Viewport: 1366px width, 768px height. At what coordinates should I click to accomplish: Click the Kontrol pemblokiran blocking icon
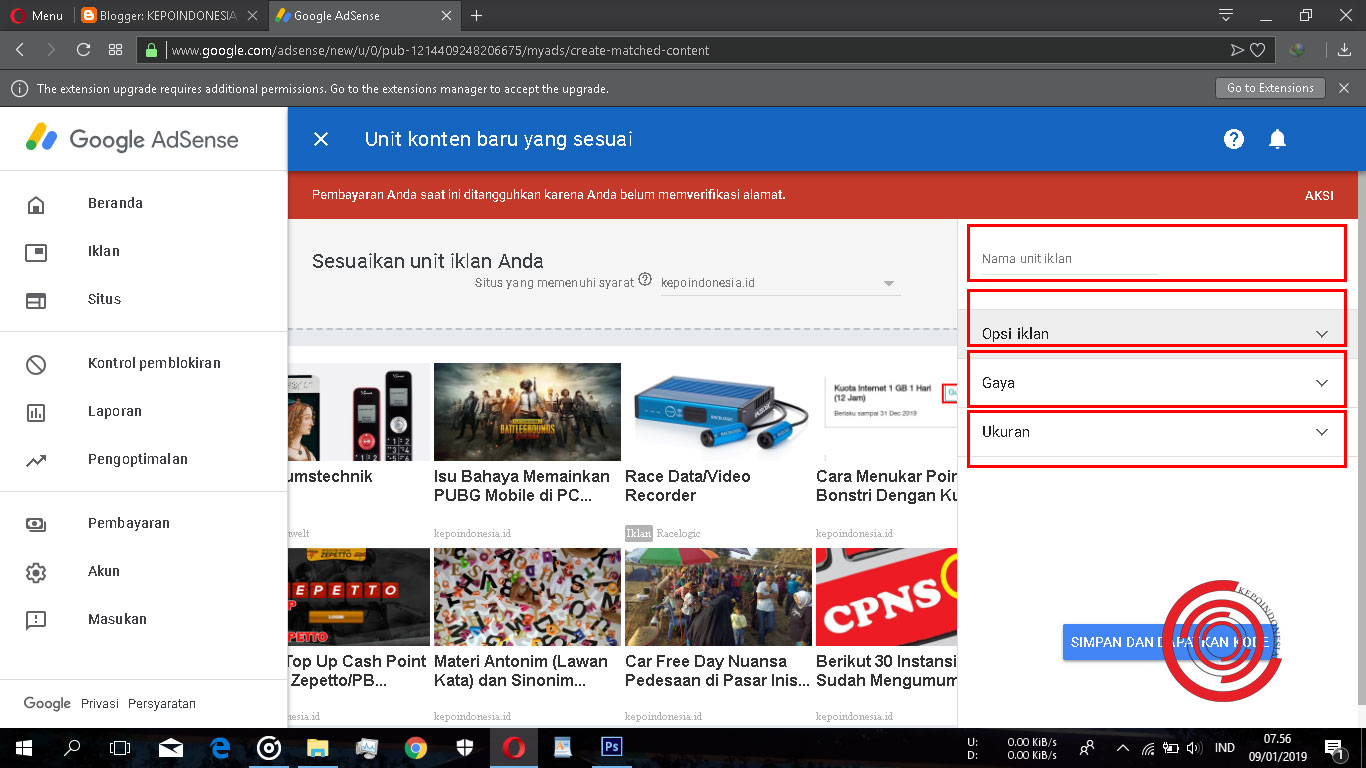[37, 363]
